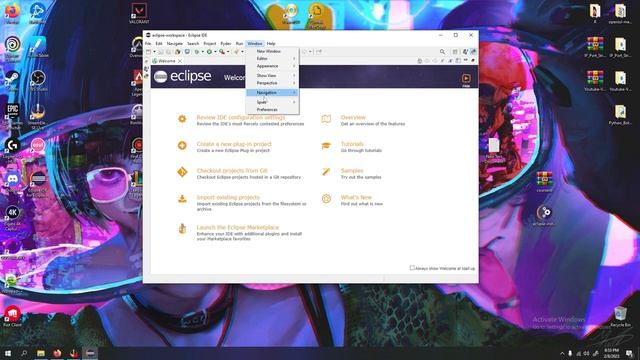The height and width of the screenshot is (360, 640).
Task: Open the Samples link
Action: point(352,171)
